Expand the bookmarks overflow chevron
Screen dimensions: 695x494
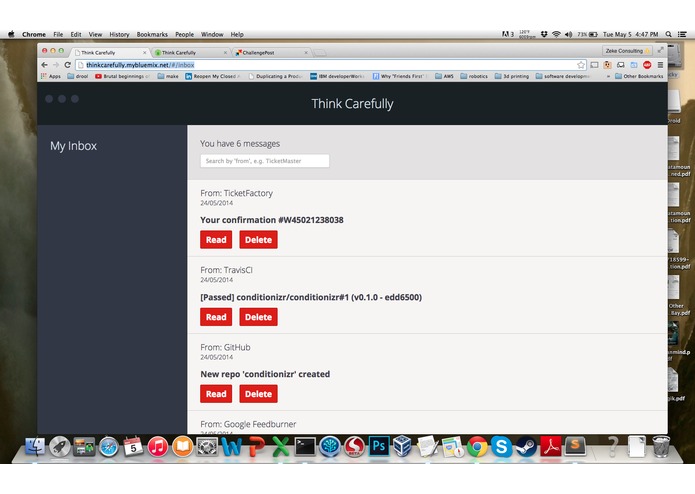pyautogui.click(x=608, y=76)
